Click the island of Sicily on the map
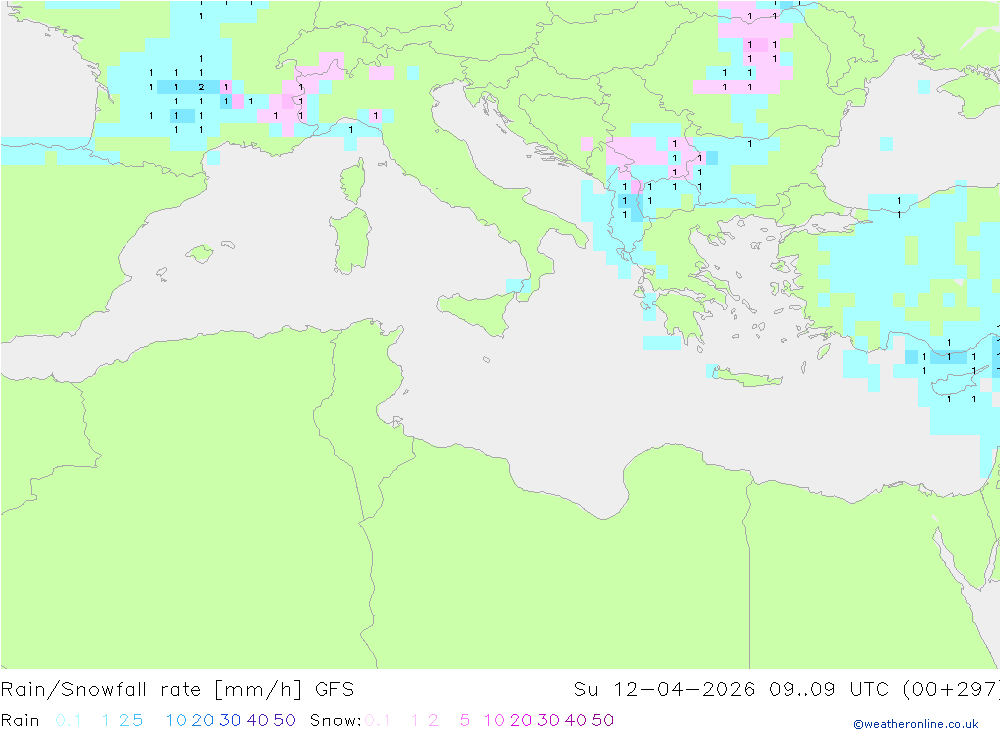The image size is (1000, 733). (x=477, y=311)
